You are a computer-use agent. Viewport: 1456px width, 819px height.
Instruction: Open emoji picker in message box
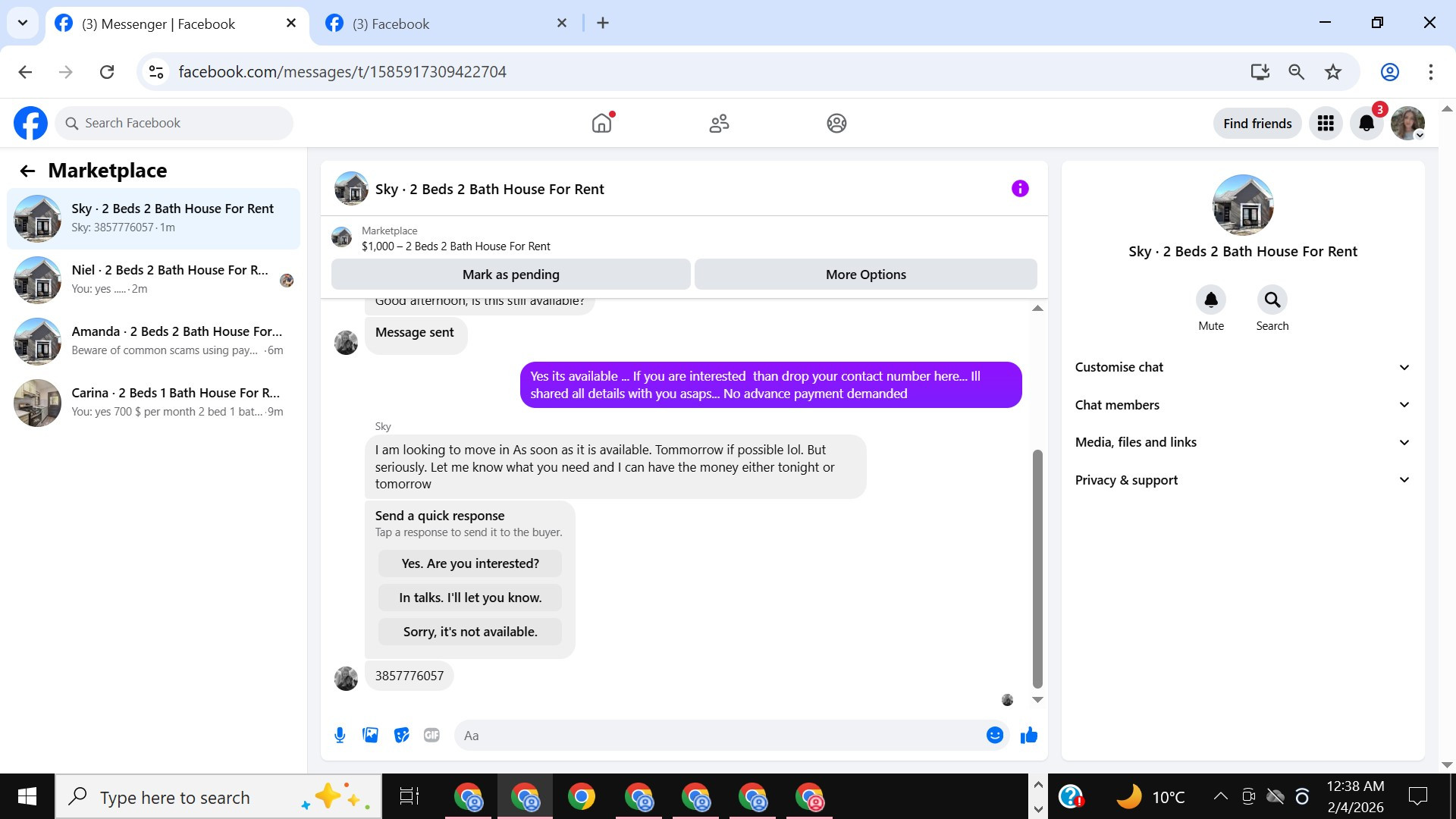994,735
